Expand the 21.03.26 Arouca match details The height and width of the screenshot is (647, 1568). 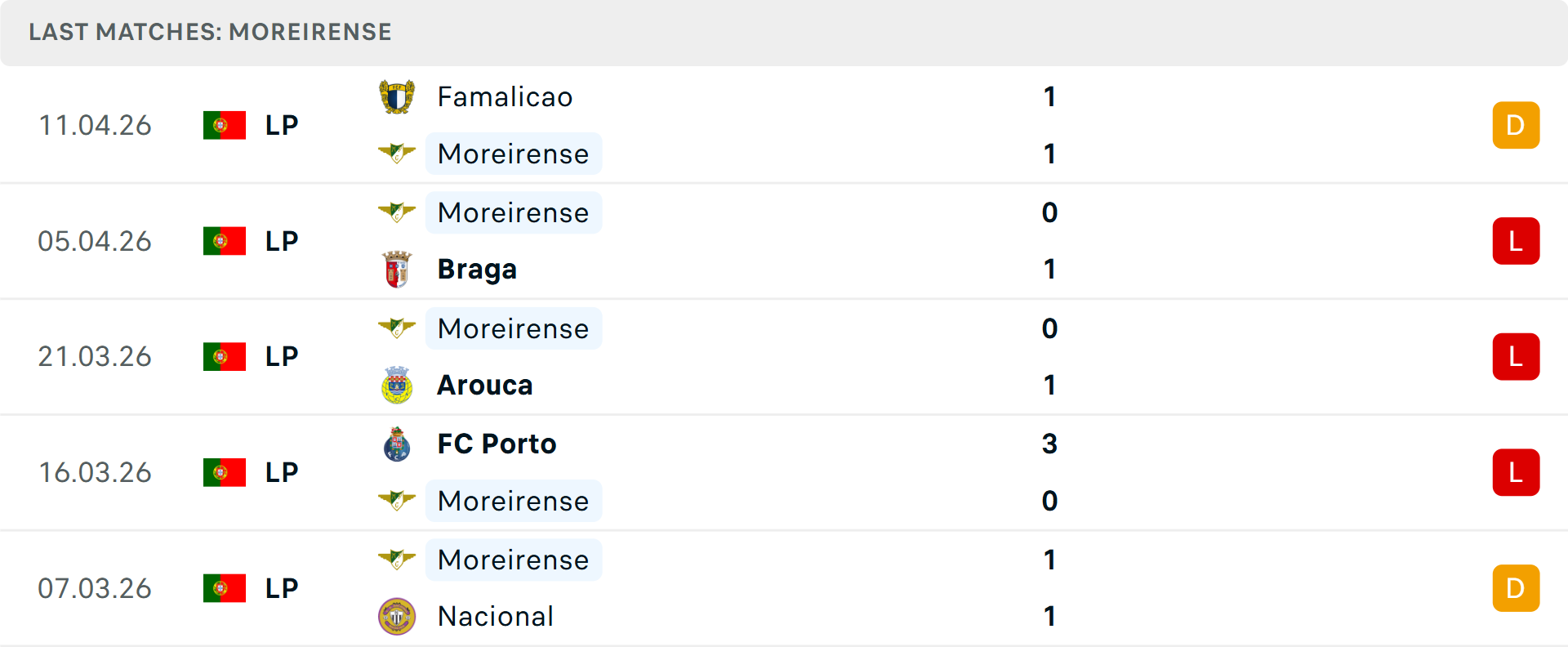[784, 356]
